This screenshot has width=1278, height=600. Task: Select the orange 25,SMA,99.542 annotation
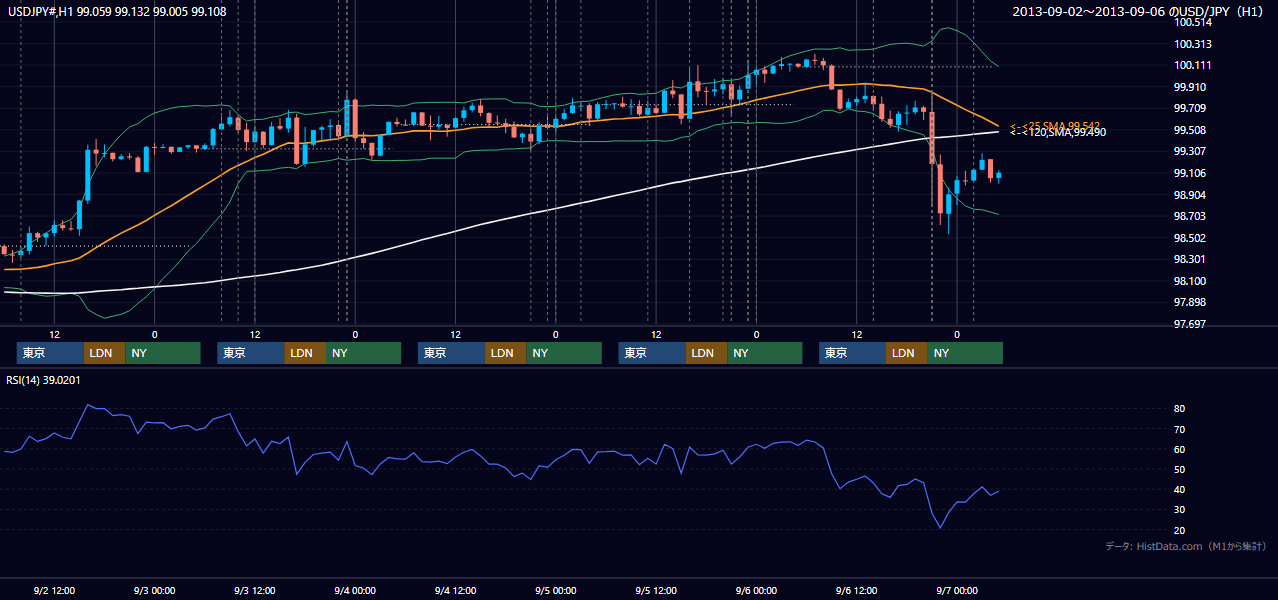coord(1055,125)
